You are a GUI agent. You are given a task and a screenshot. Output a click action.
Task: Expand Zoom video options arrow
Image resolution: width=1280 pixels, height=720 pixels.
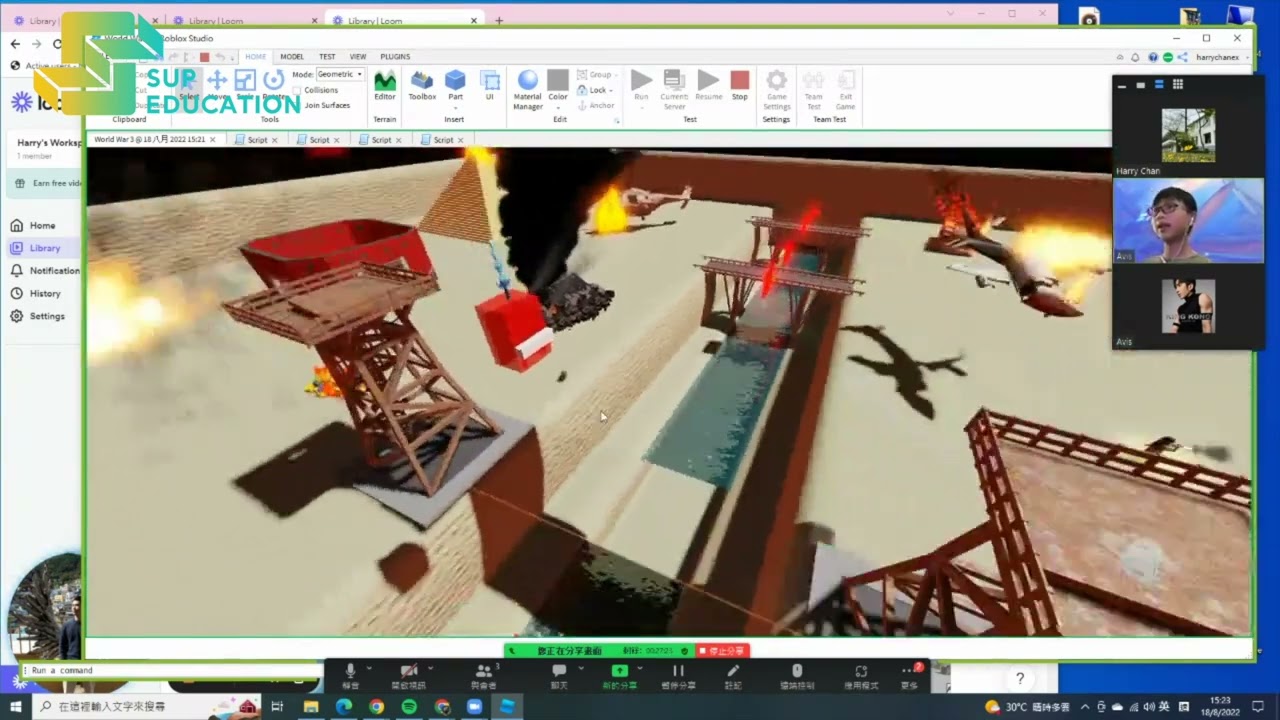[x=431, y=668]
